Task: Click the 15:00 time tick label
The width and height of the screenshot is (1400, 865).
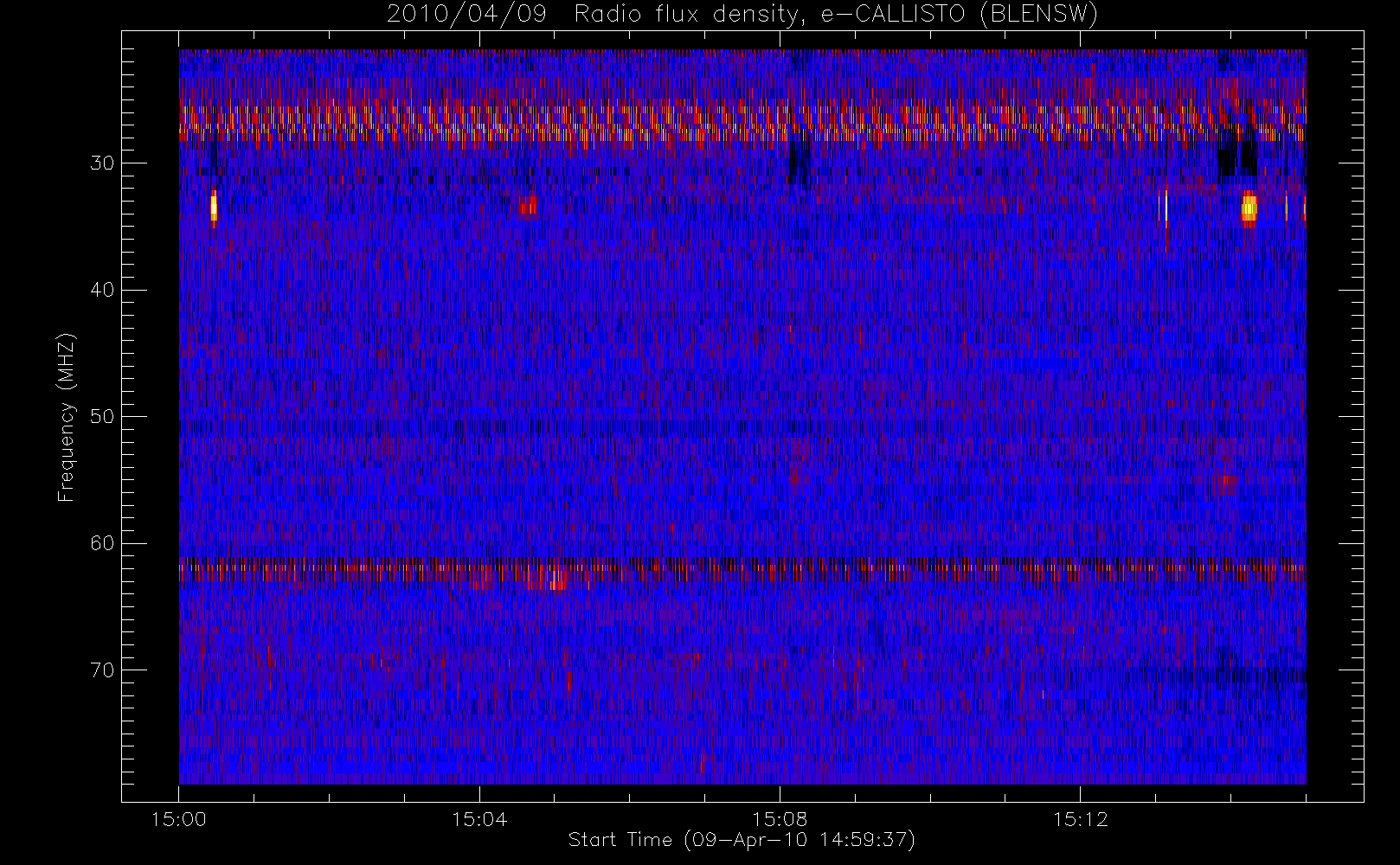Action: click(x=179, y=819)
